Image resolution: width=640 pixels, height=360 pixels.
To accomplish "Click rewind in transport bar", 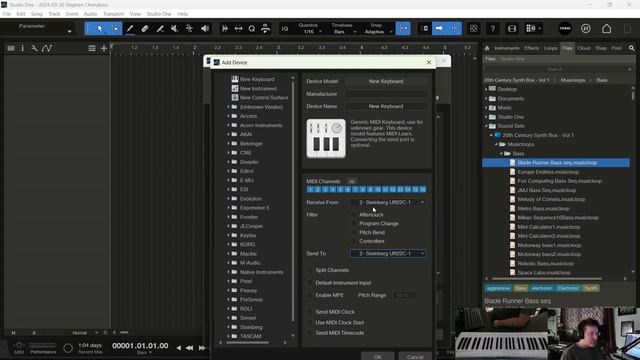I will tap(189, 348).
